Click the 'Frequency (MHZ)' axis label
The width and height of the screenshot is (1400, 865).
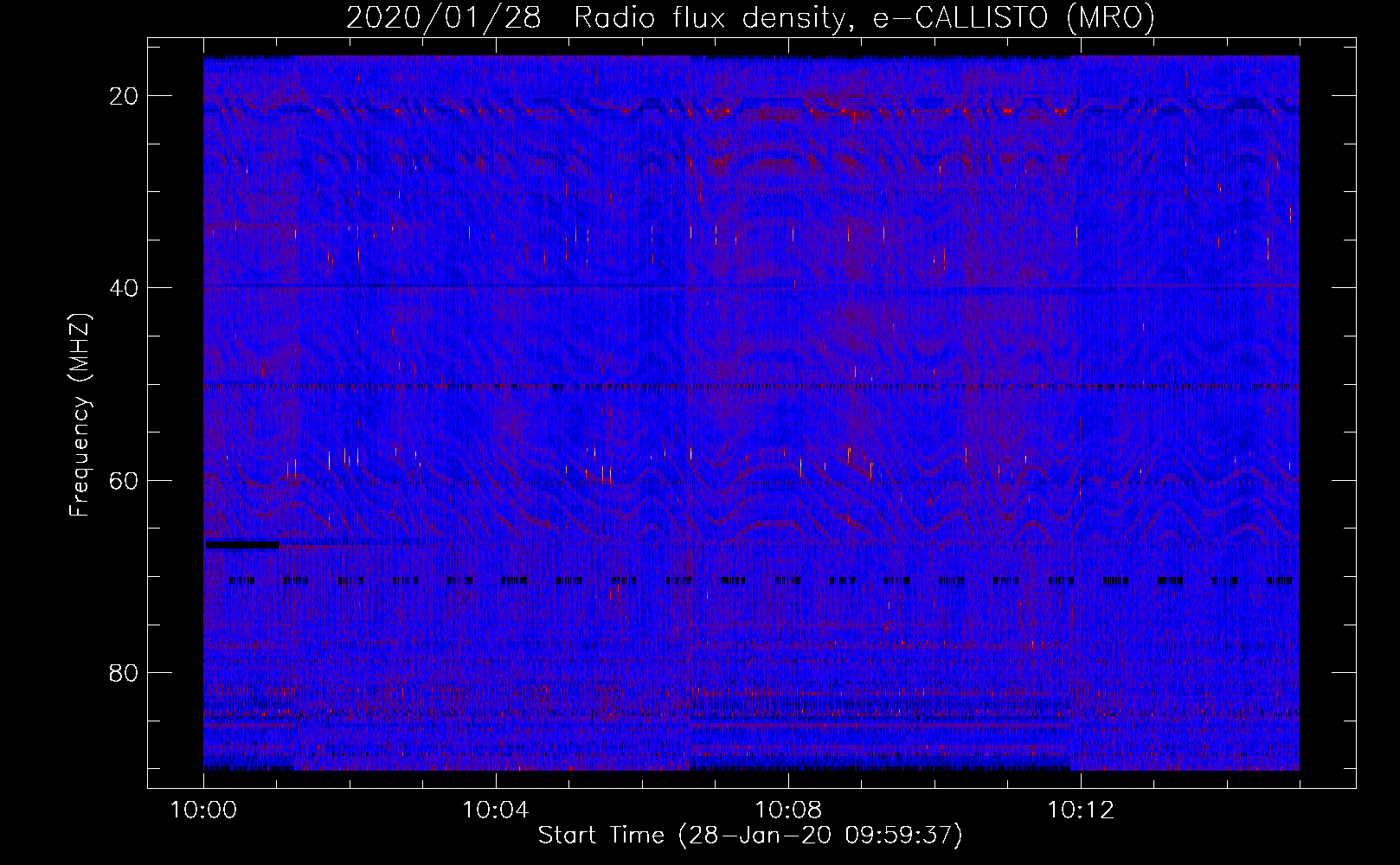(x=80, y=415)
